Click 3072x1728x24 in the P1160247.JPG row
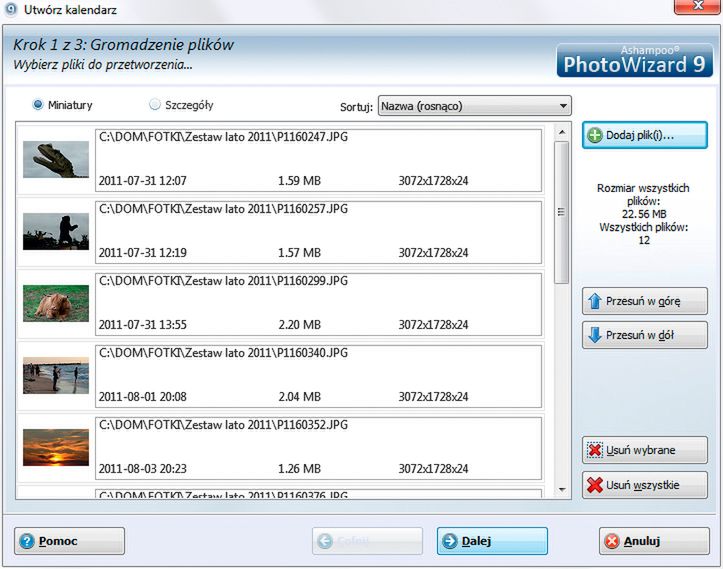 tap(433, 181)
